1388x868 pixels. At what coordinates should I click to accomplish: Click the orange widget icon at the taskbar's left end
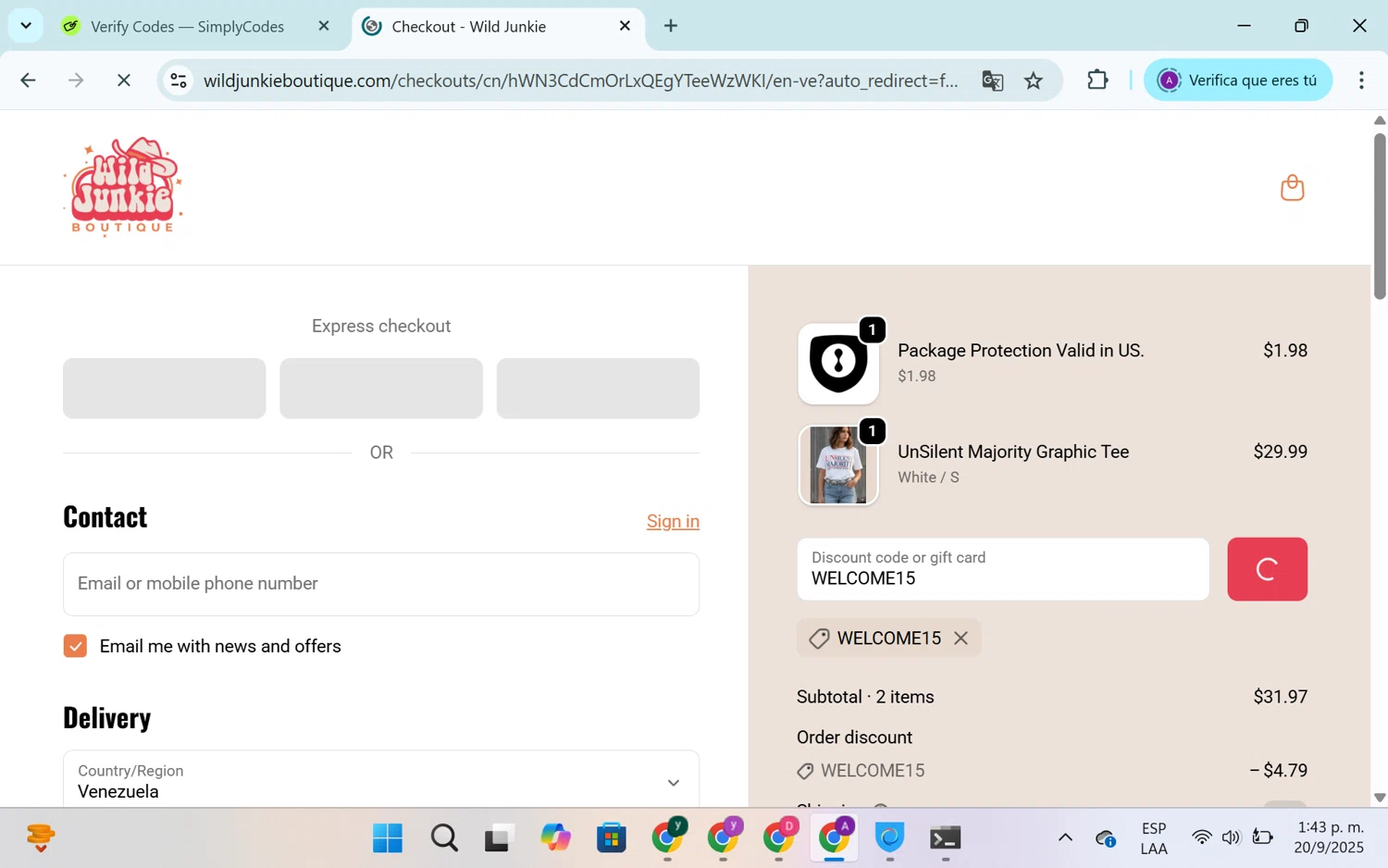click(41, 838)
